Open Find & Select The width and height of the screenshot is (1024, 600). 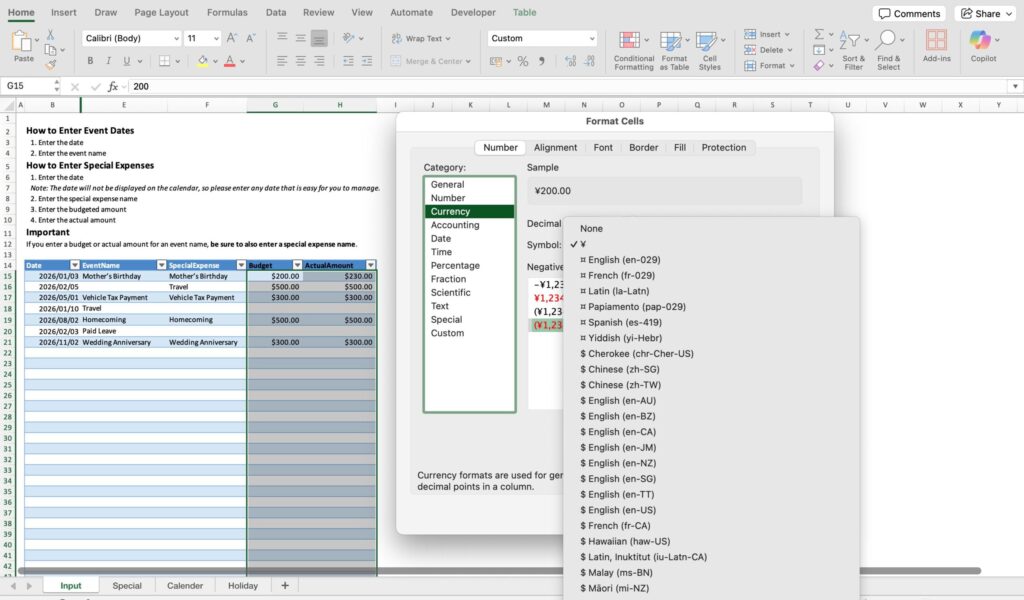click(x=888, y=49)
